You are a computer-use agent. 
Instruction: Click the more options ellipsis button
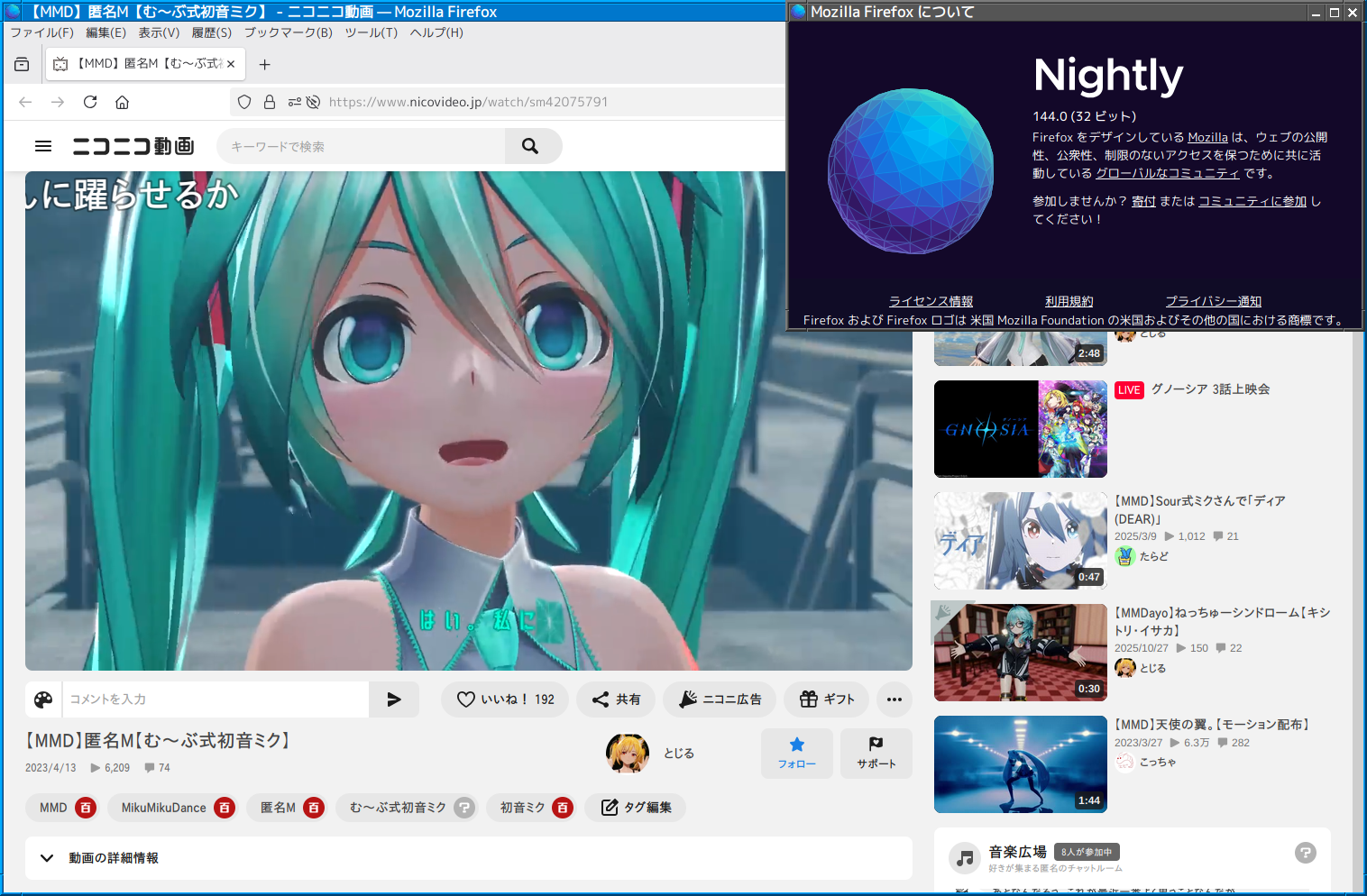[894, 699]
